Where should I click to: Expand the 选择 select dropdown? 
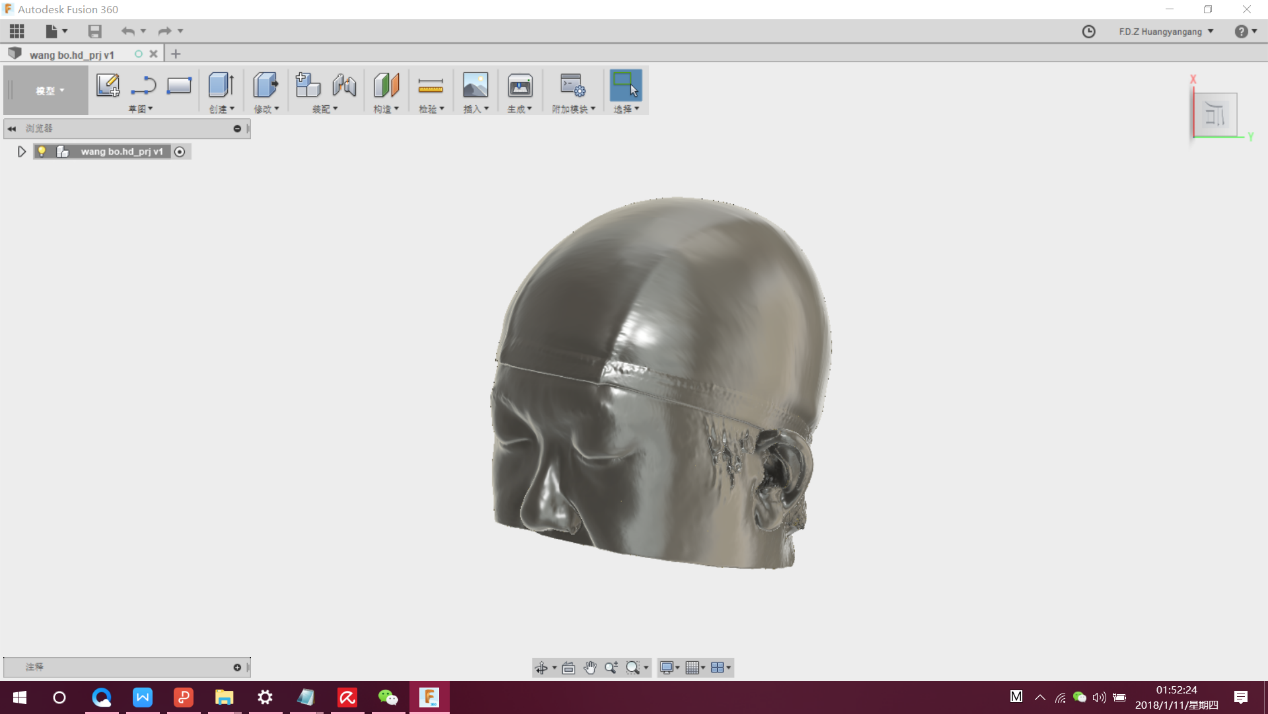pyautogui.click(x=626, y=108)
